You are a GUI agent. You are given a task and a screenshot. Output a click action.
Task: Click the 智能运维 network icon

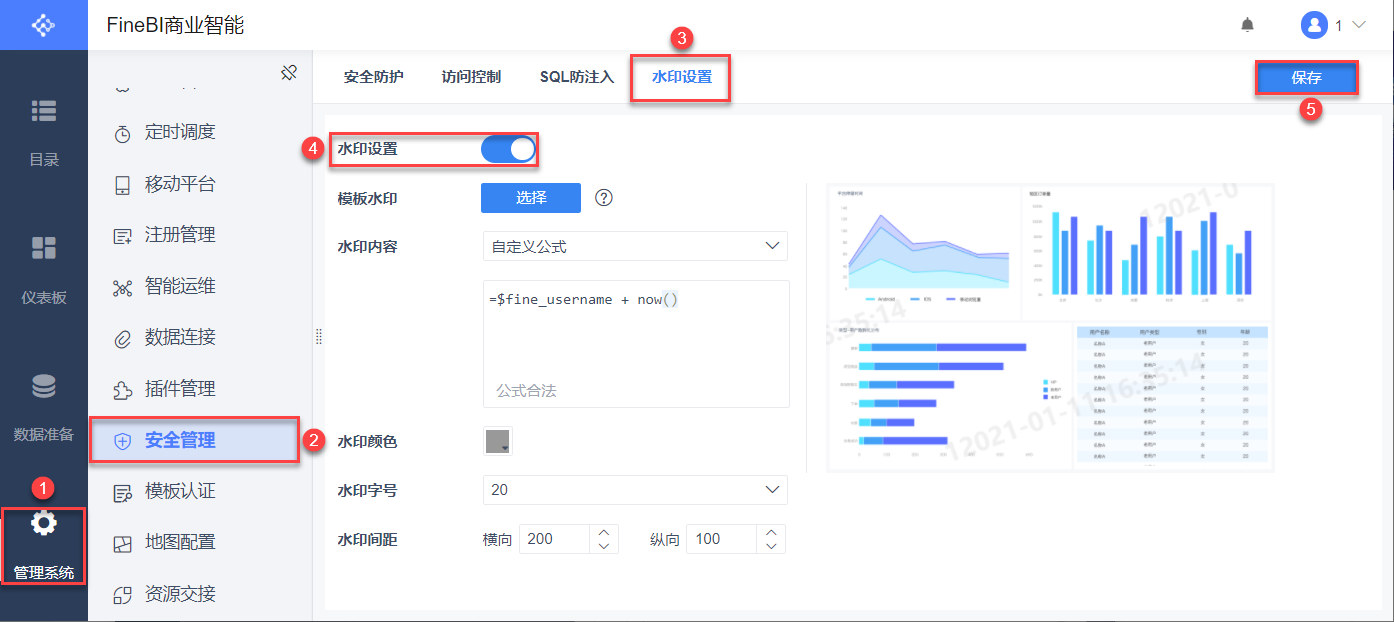tap(123, 288)
